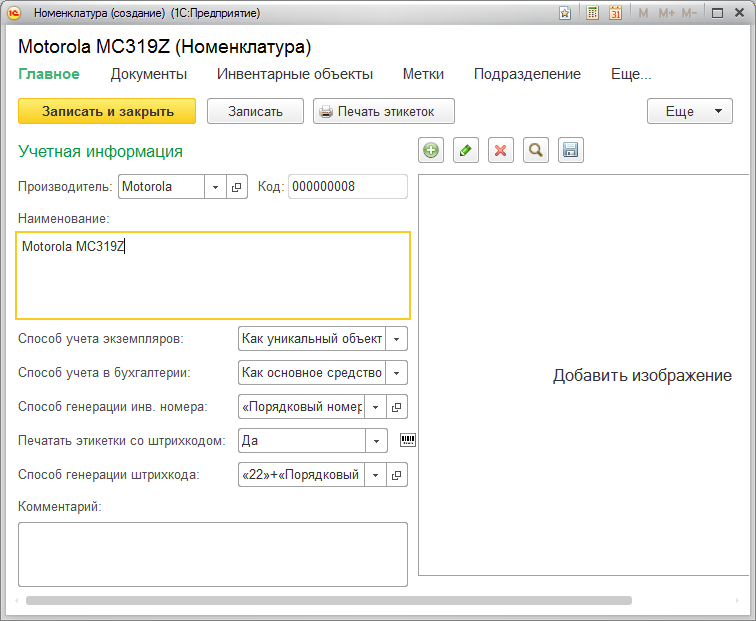This screenshot has height=621, width=756.
Task: Open the Печатать этикетки со штрихкодом dropdown
Action: 376,441
